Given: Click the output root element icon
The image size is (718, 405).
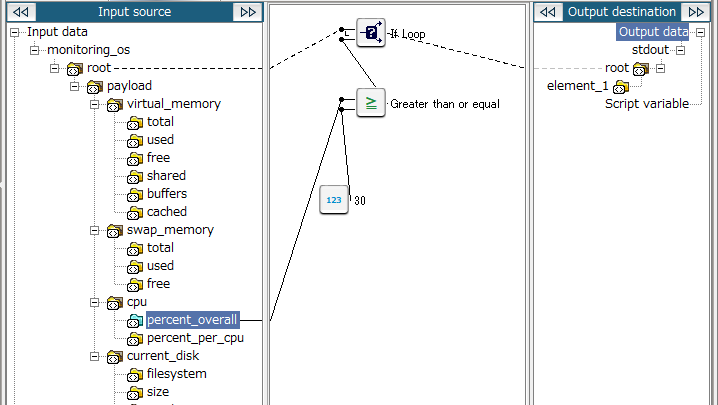Looking at the screenshot, I should coord(641,69).
